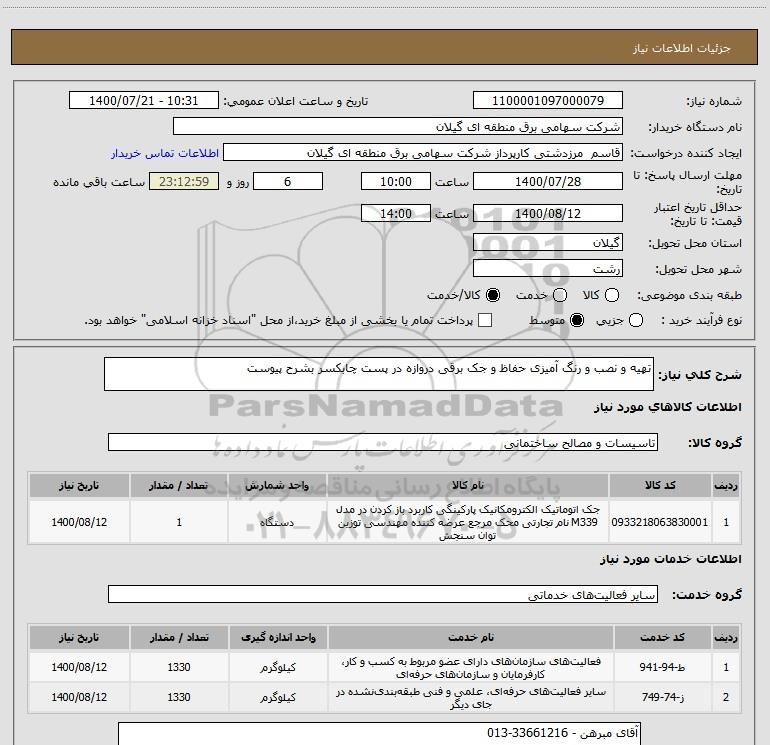Click the شماره نیاز field 1100001097000079

tap(548, 101)
